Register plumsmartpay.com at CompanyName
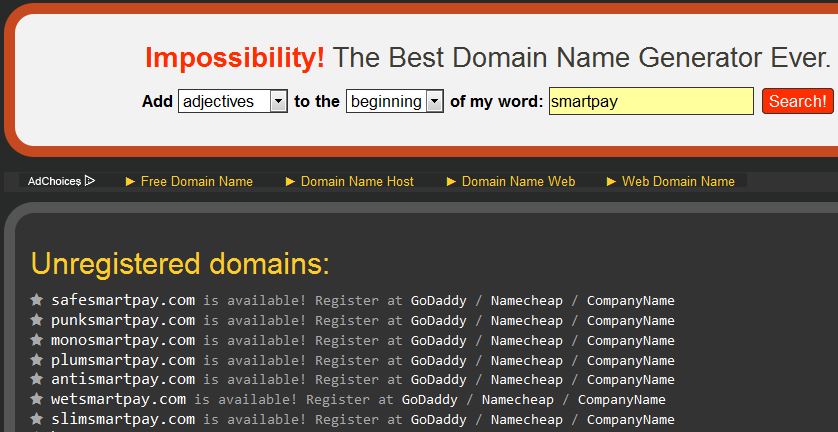This screenshot has height=432, width=838. click(x=631, y=360)
